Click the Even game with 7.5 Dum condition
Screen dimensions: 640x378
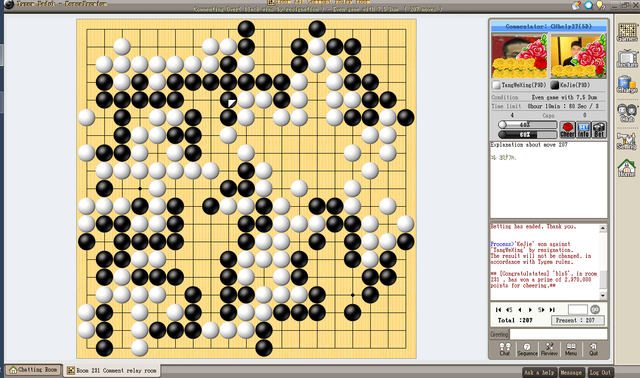coord(564,98)
